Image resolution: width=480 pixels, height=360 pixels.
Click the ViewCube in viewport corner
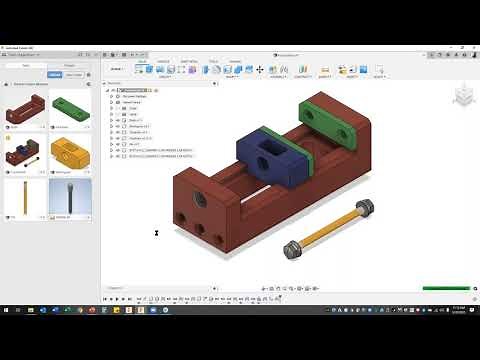(x=464, y=96)
